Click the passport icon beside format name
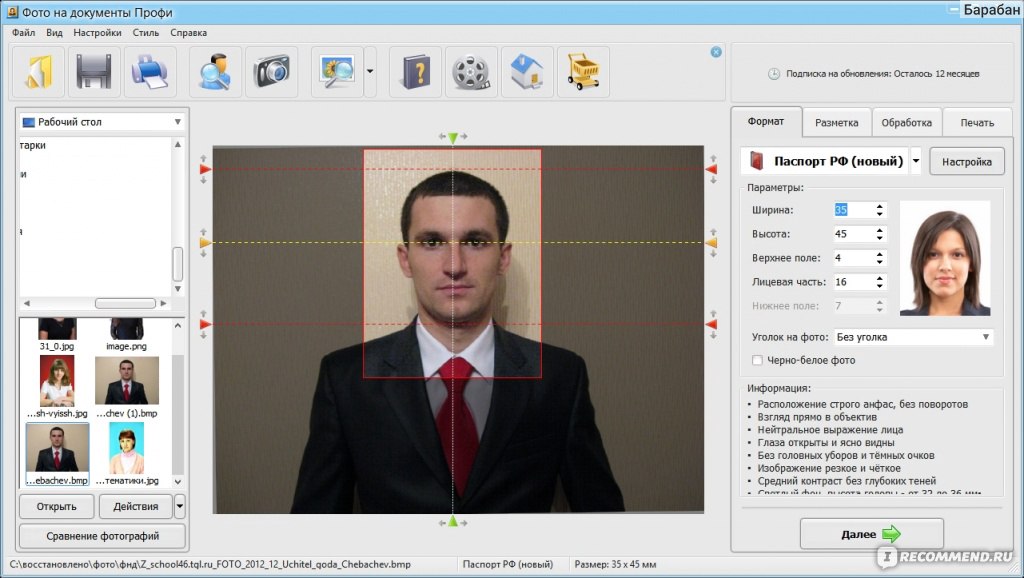This screenshot has width=1024, height=578. 756,161
